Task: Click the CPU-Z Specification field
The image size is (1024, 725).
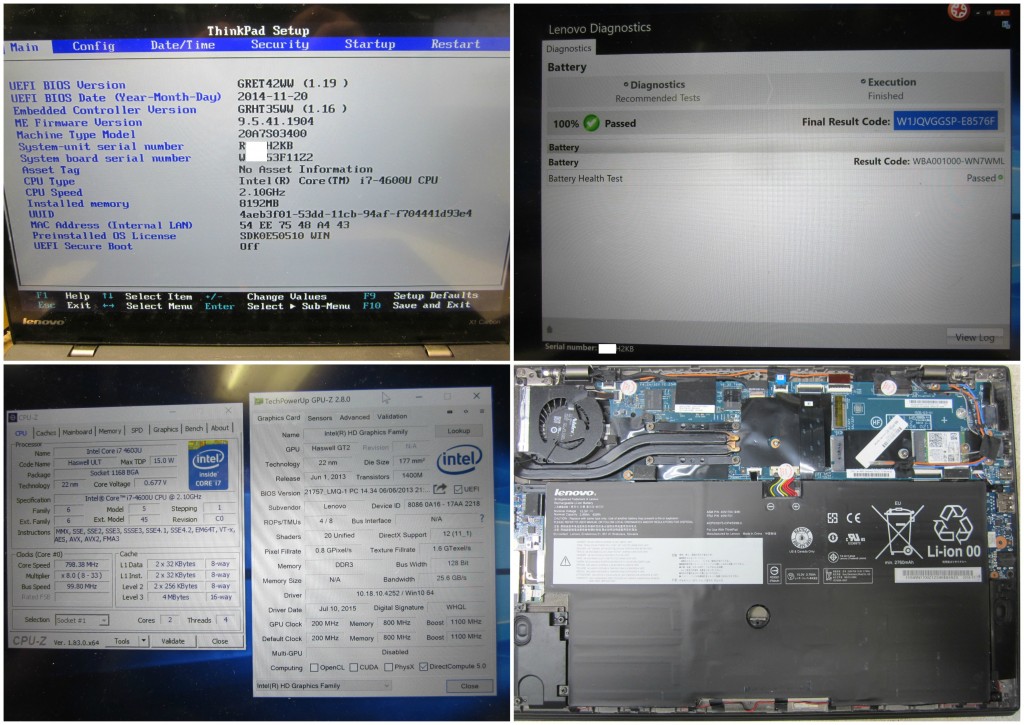Action: pyautogui.click(x=143, y=497)
